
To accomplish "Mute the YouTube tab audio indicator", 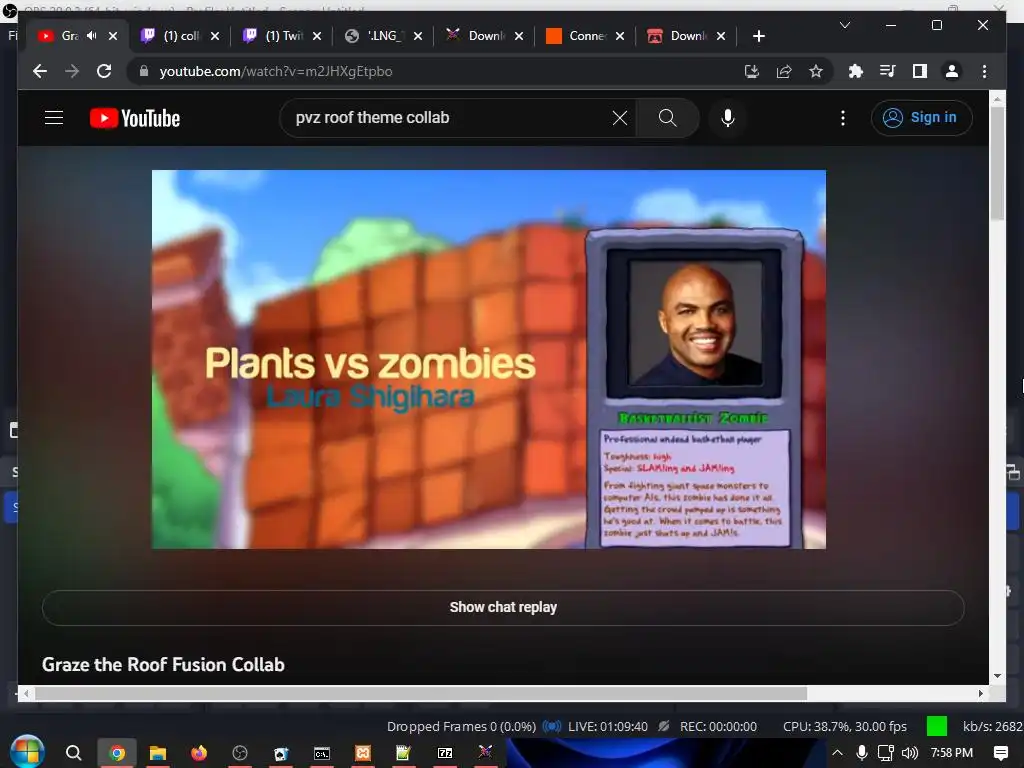I will [x=91, y=36].
